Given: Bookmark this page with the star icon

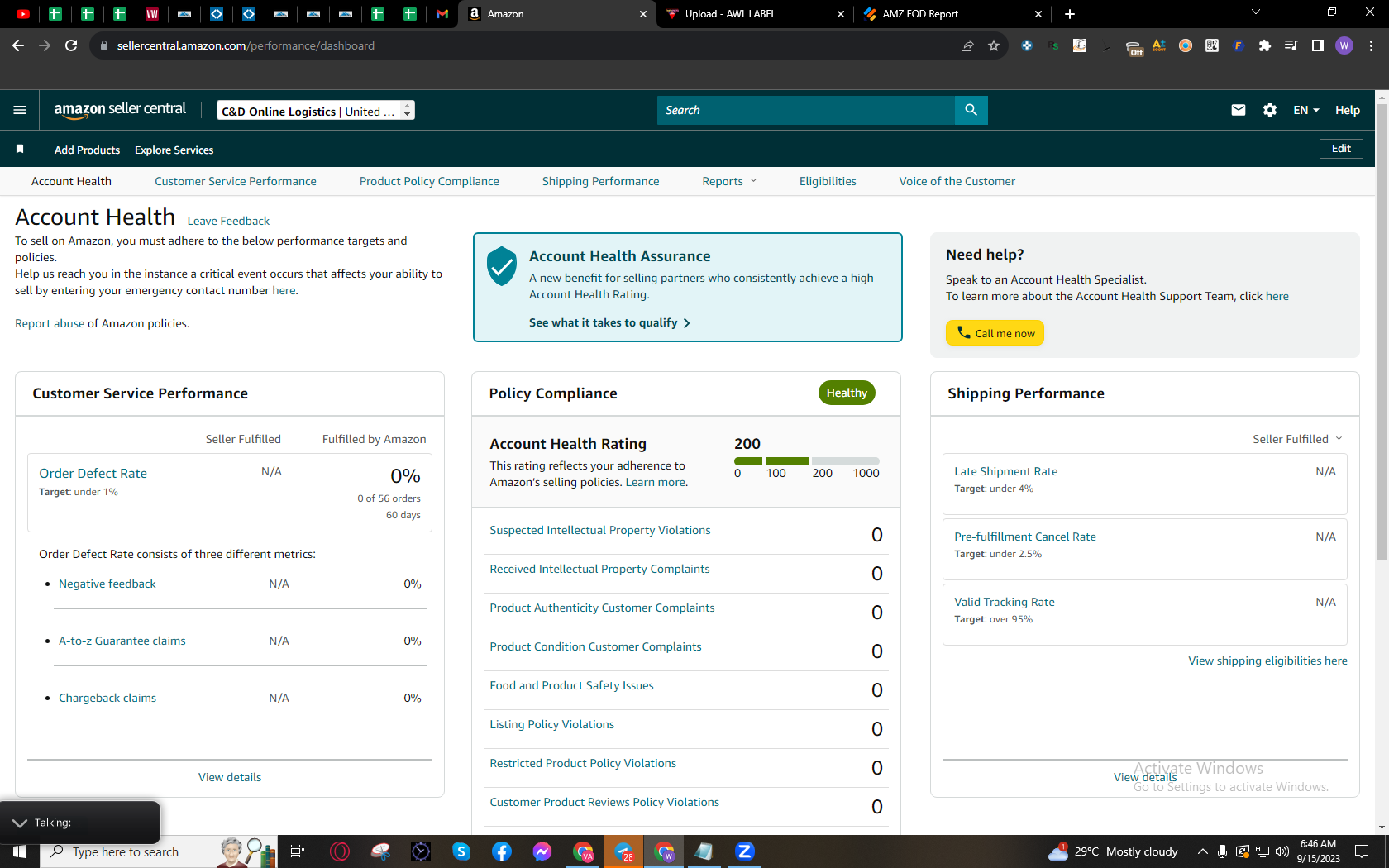Looking at the screenshot, I should (x=994, y=45).
